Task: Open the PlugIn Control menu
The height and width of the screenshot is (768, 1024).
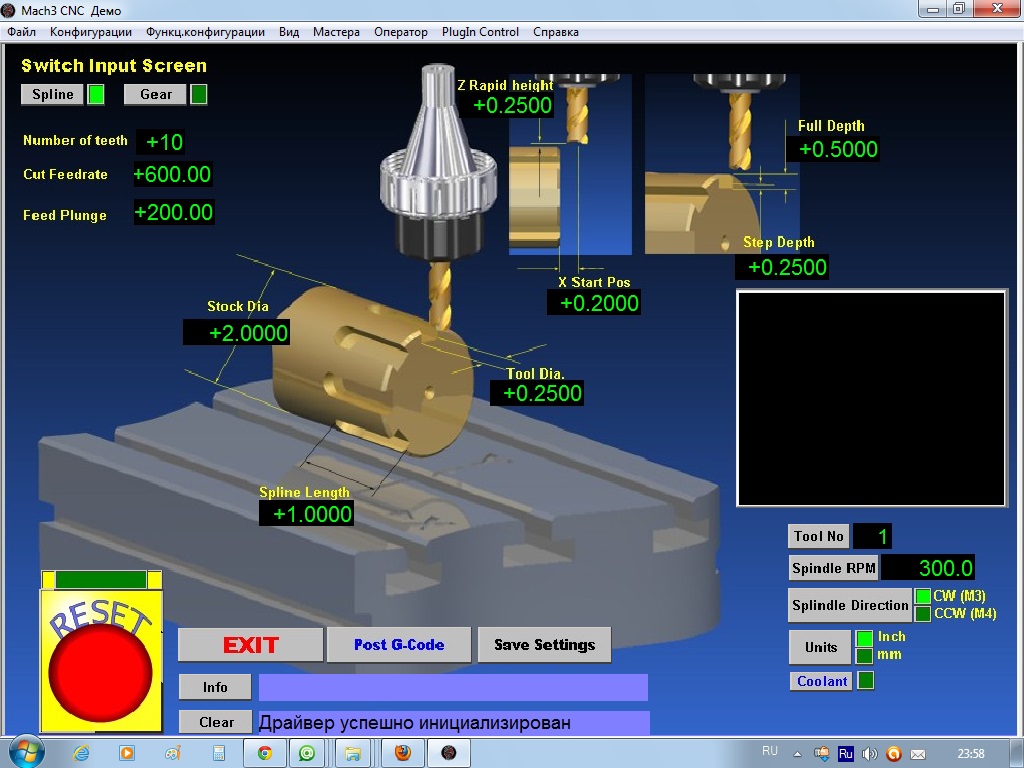Action: pos(480,32)
